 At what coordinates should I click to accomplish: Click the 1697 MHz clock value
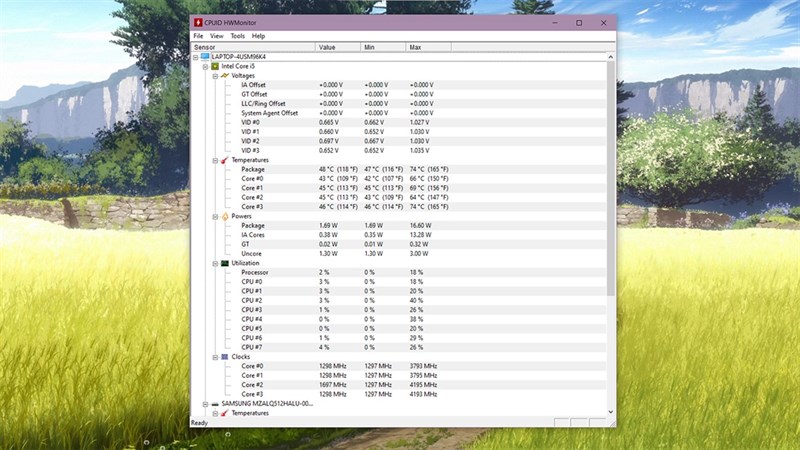pyautogui.click(x=333, y=385)
